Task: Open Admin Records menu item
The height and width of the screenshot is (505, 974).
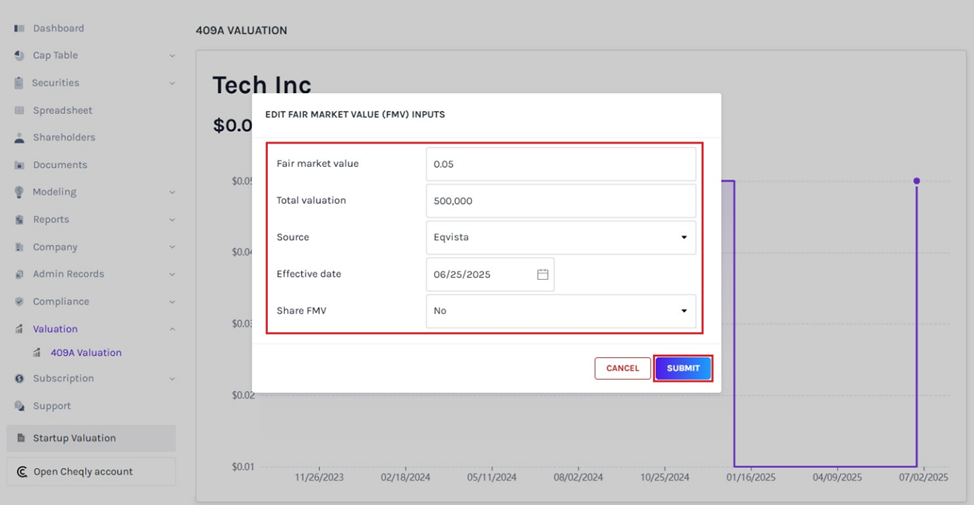Action: click(x=68, y=274)
